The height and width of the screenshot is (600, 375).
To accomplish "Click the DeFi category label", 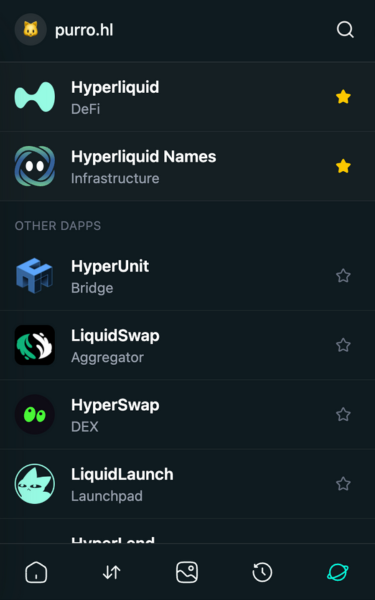I will tap(86, 109).
